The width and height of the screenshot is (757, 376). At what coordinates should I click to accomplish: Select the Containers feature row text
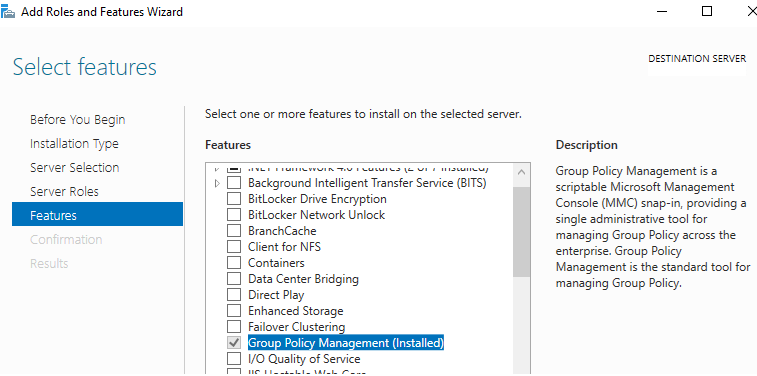point(276,263)
